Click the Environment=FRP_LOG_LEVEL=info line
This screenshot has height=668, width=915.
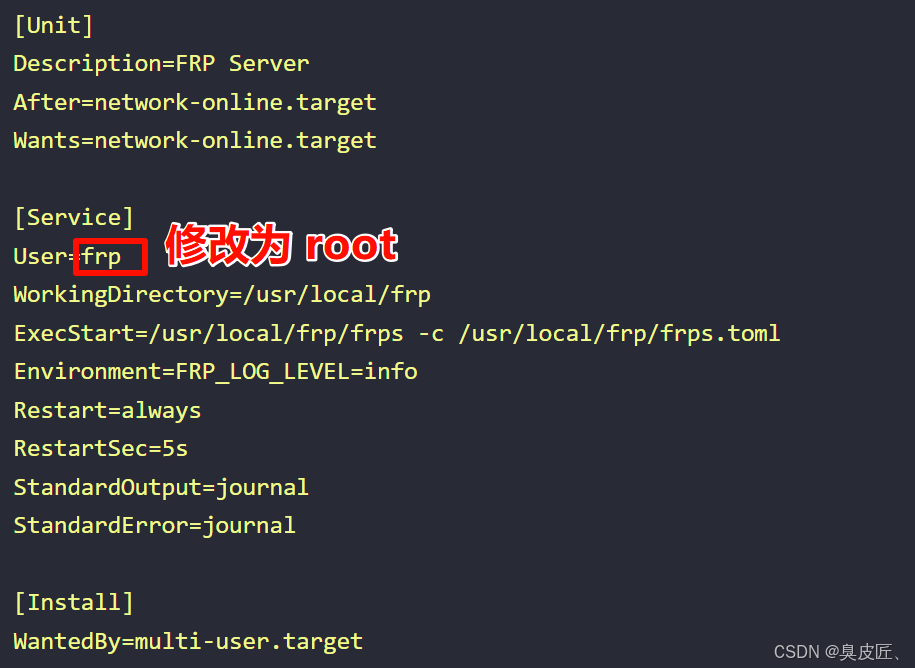[215, 372]
